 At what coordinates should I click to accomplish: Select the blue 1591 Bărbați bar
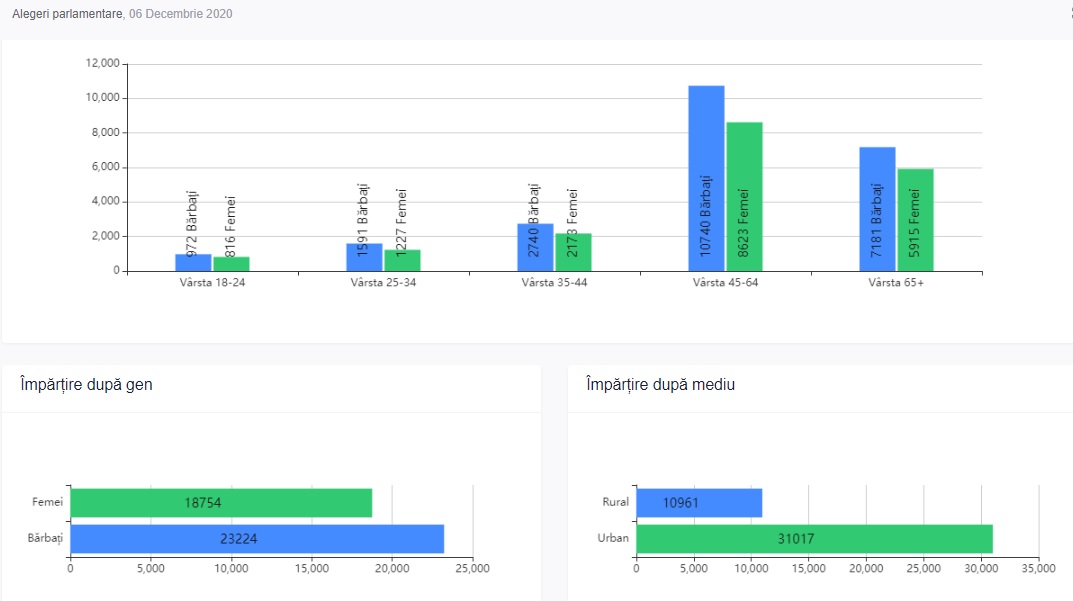pos(364,257)
